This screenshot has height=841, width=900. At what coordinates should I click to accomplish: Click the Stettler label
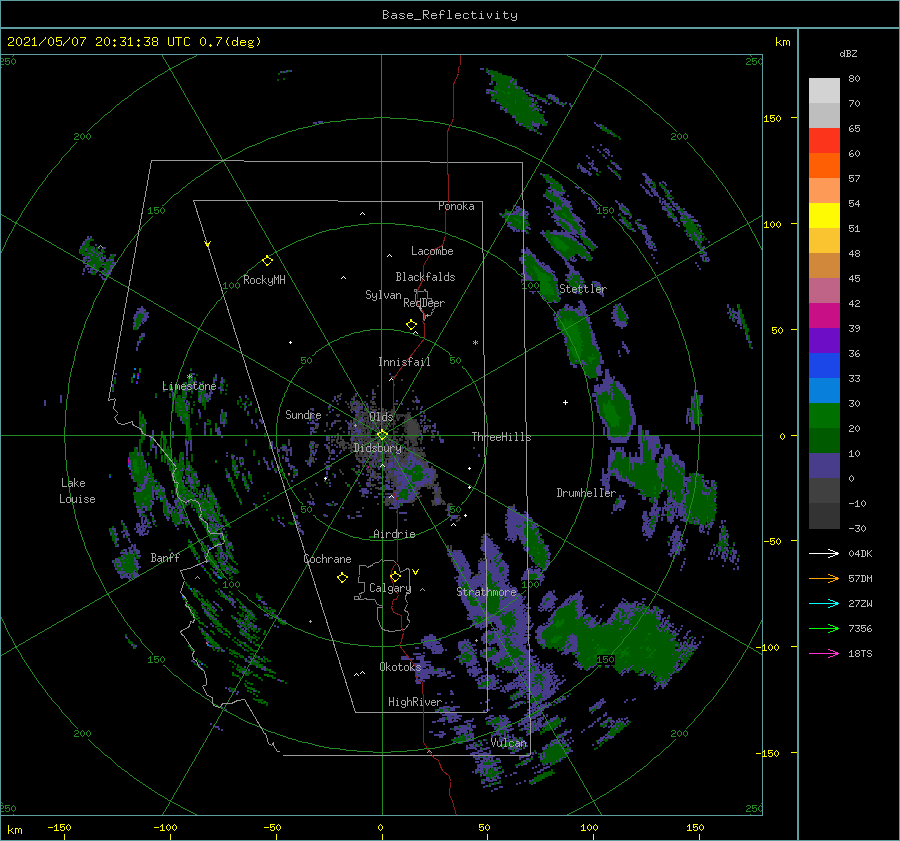click(x=583, y=289)
